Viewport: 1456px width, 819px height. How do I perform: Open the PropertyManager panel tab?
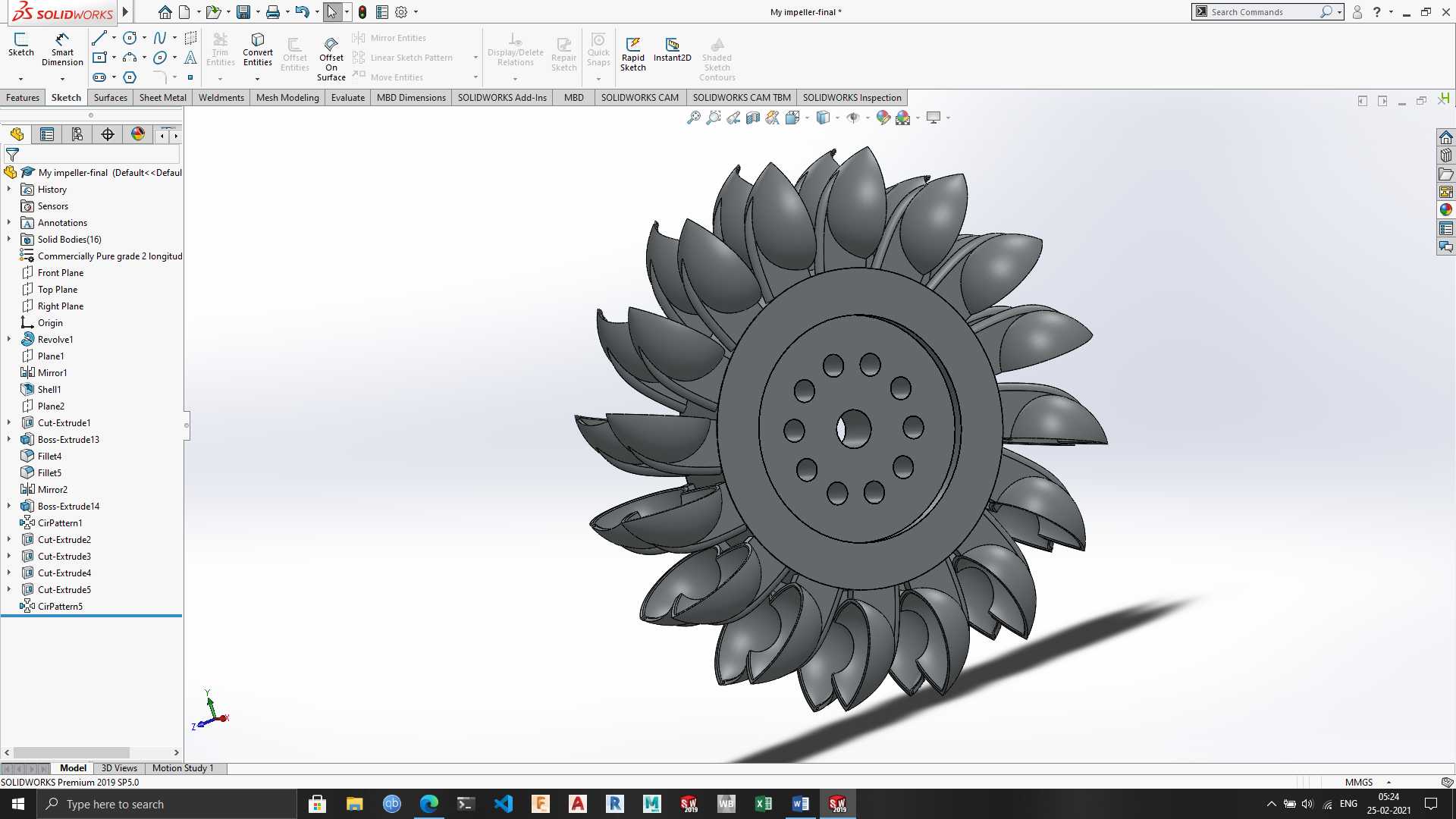tap(47, 134)
